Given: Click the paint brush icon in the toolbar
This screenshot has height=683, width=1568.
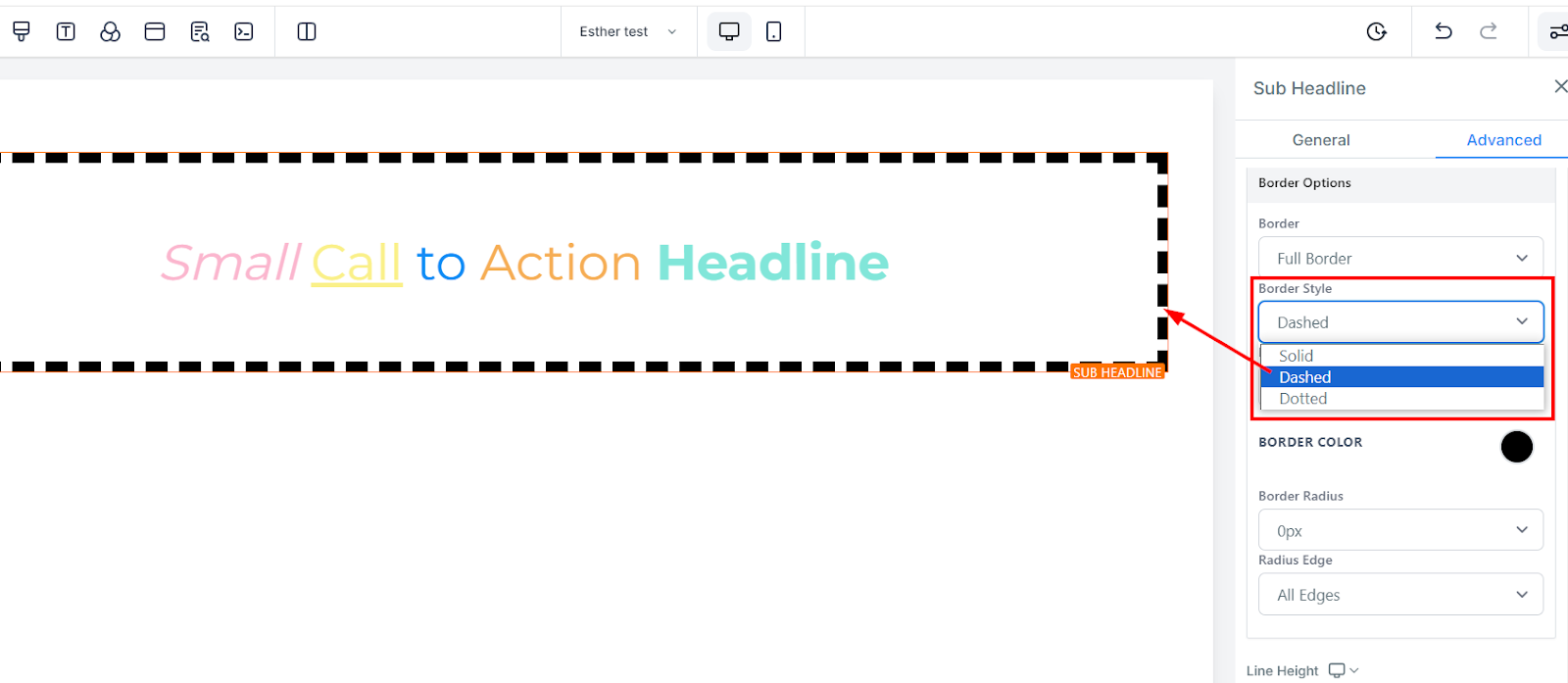Looking at the screenshot, I should coord(21,31).
